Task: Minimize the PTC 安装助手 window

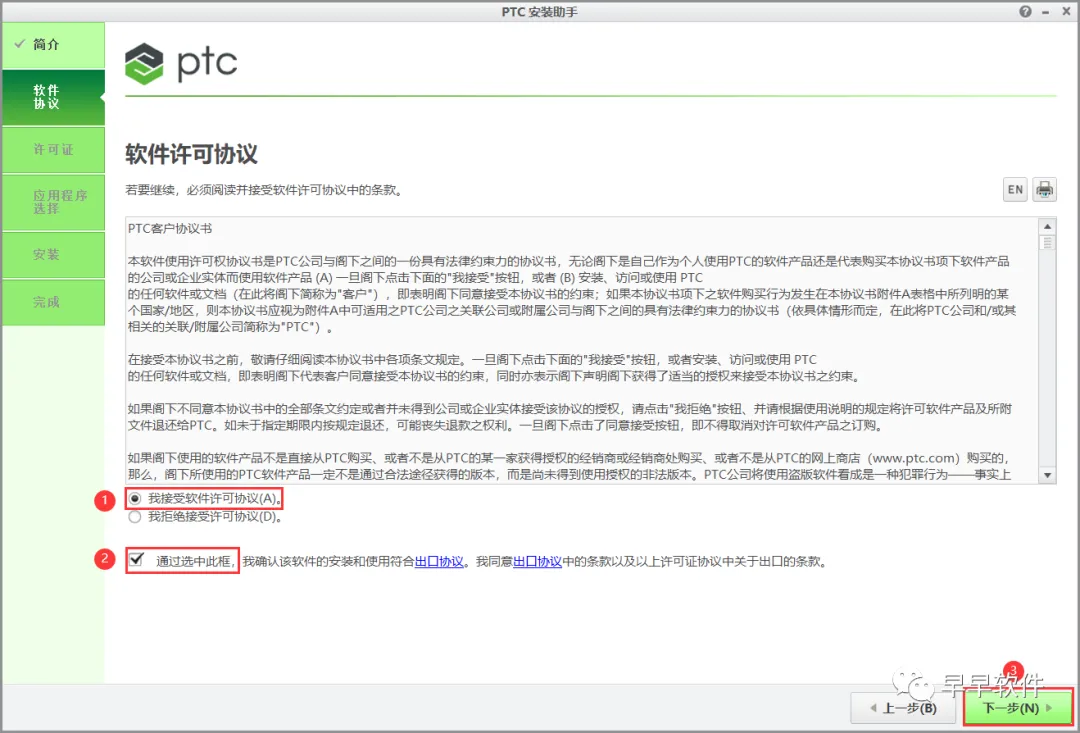Action: point(1046,12)
